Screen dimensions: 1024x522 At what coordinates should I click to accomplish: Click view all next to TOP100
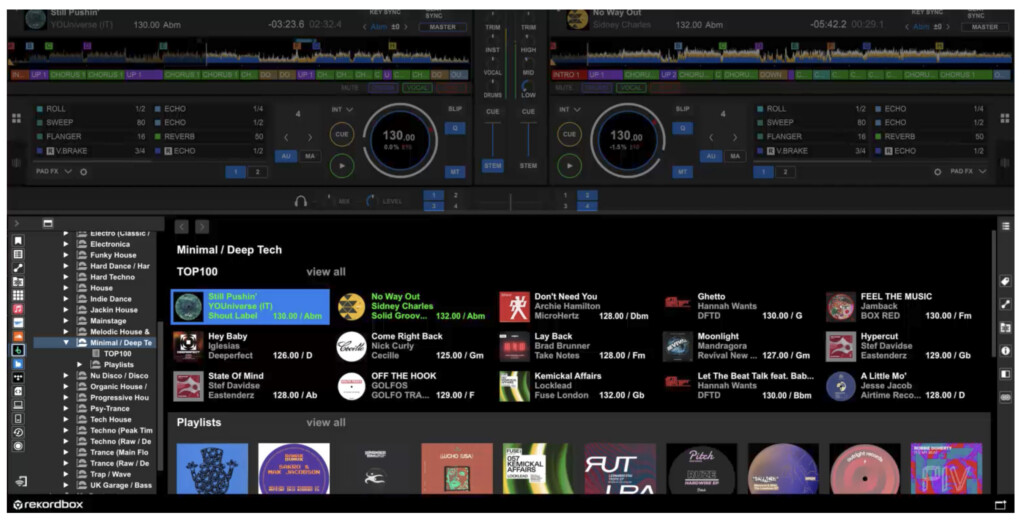(x=326, y=272)
